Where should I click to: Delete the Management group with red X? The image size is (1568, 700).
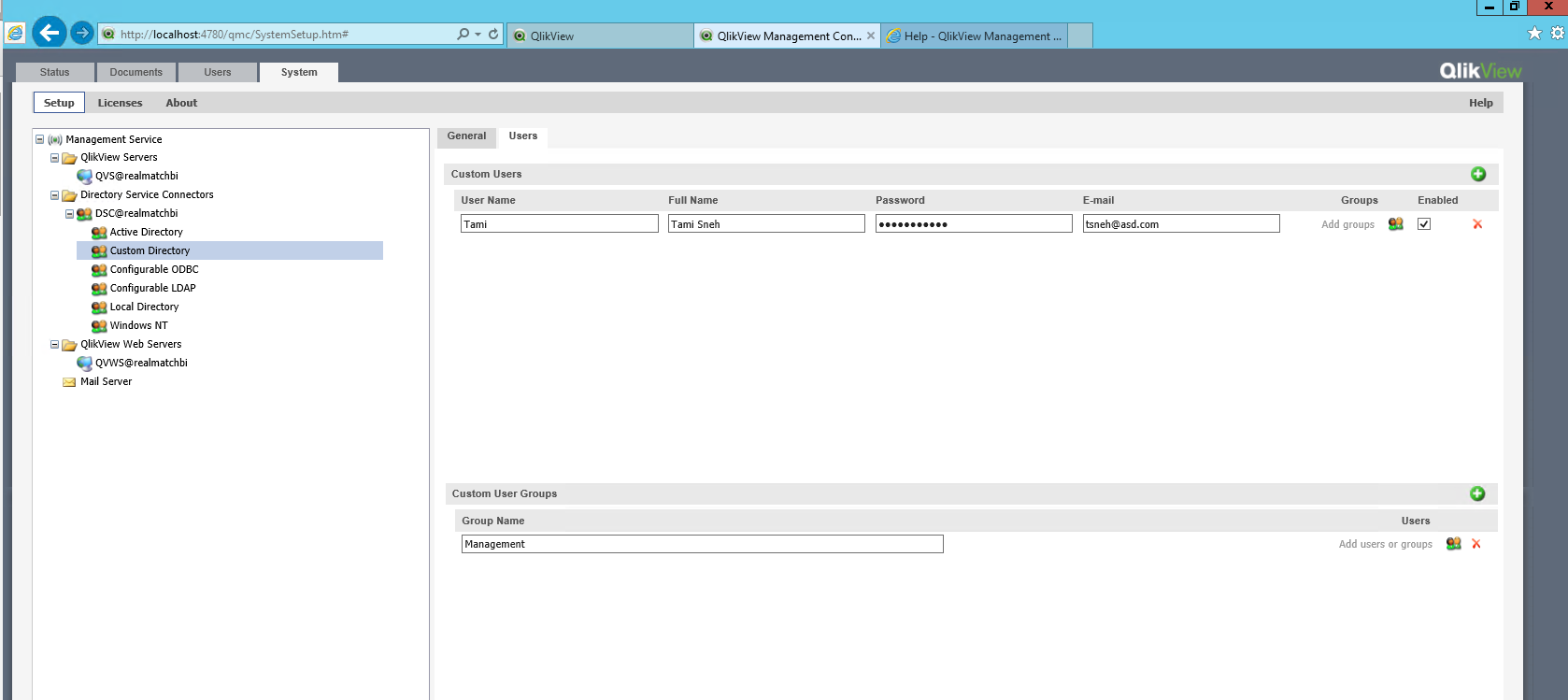click(1475, 544)
